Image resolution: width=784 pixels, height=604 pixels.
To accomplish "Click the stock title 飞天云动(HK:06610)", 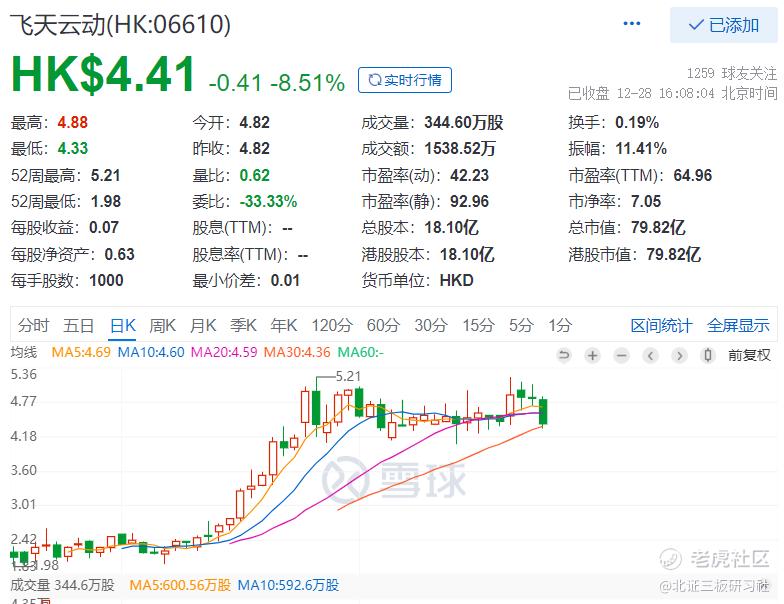I will [x=120, y=24].
